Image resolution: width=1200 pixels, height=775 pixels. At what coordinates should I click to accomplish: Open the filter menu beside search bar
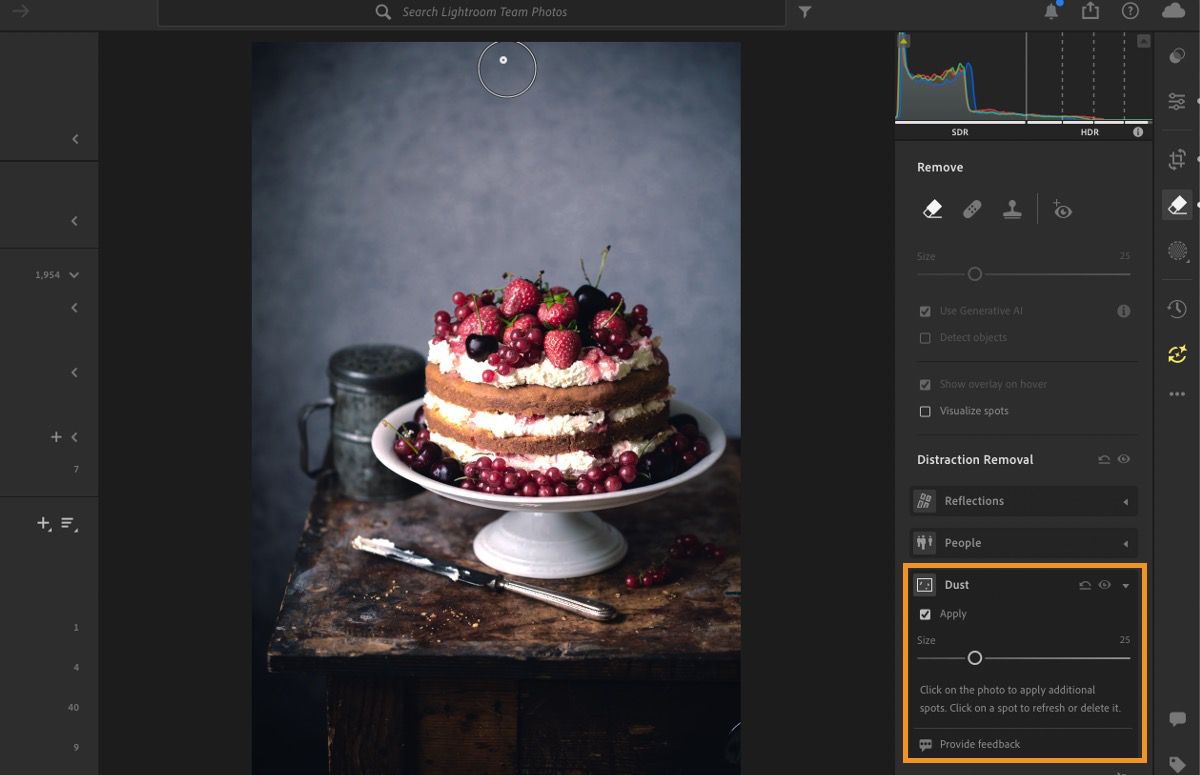point(805,12)
